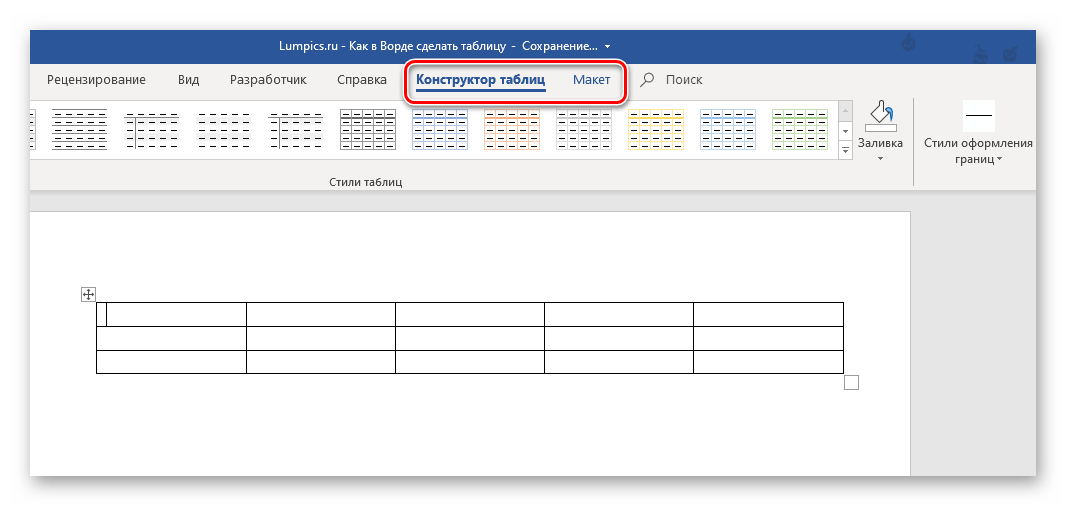
Task: Click the border style line preview icon
Action: (978, 116)
